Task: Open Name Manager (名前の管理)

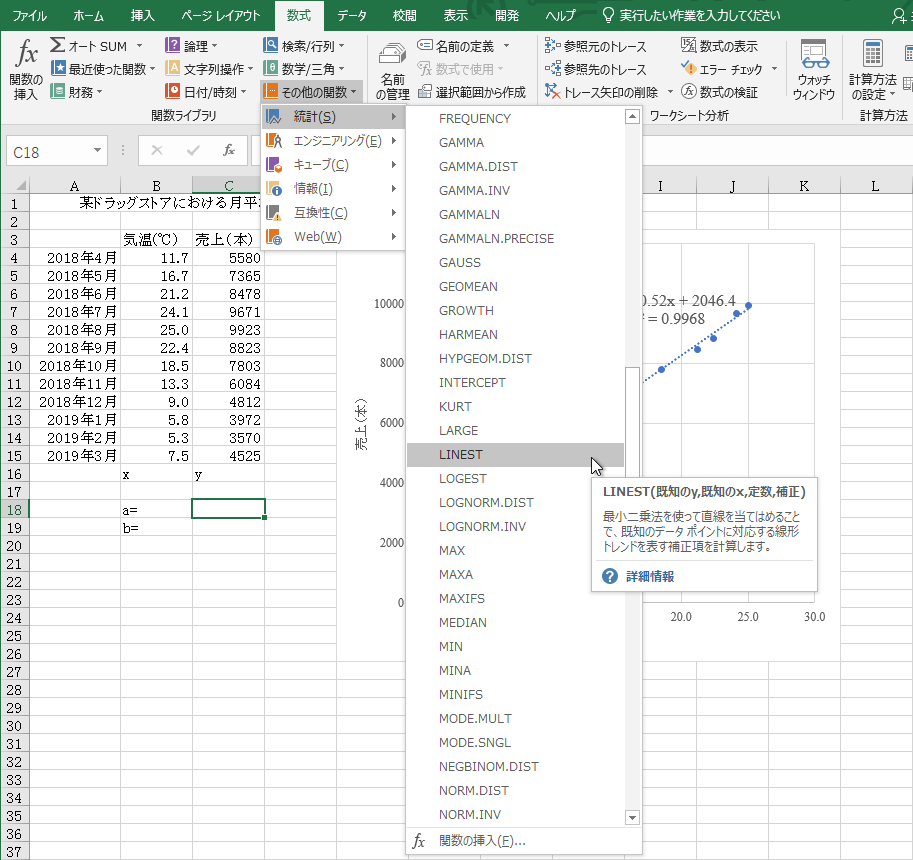Action: tap(392, 70)
